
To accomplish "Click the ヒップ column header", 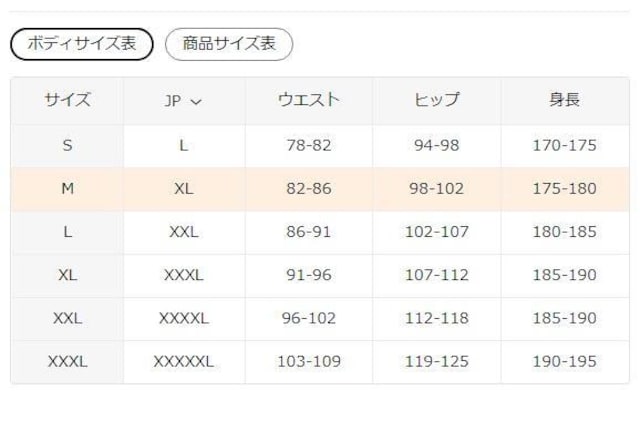I will pos(436,100).
